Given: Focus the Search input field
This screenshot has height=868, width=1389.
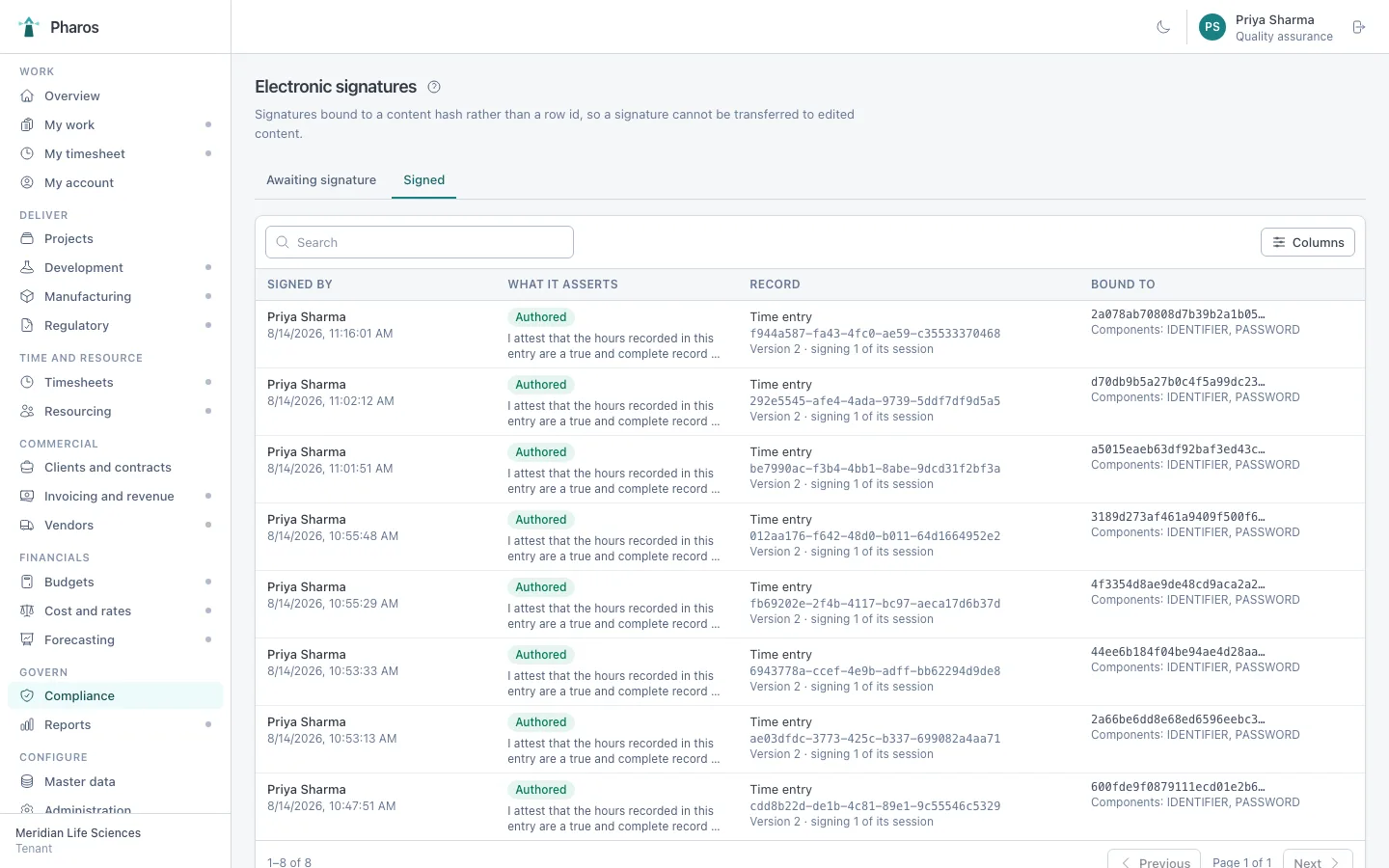Looking at the screenshot, I should 420,242.
